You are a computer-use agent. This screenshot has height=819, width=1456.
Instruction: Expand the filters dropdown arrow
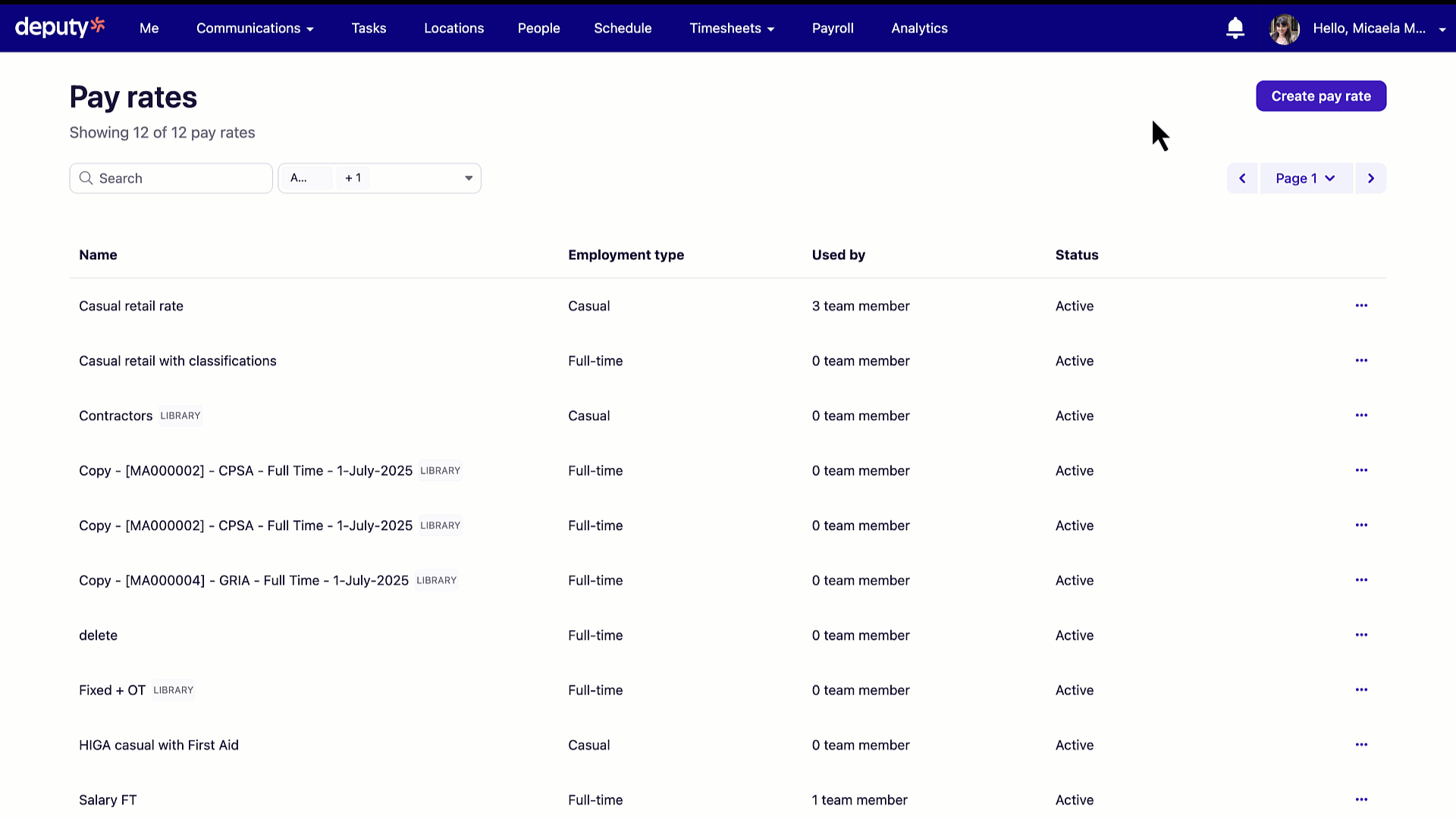pyautogui.click(x=468, y=177)
